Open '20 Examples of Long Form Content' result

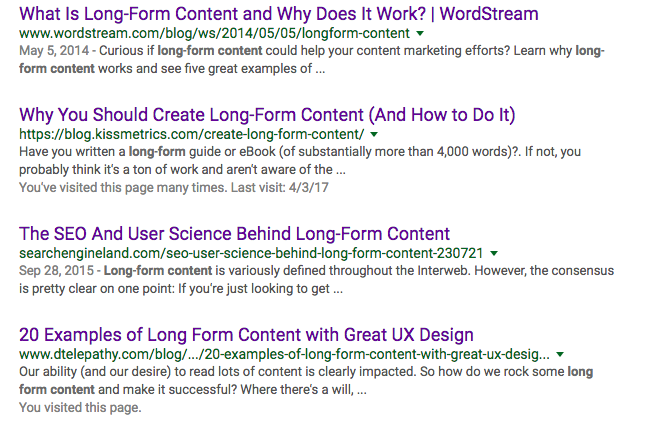tap(246, 335)
